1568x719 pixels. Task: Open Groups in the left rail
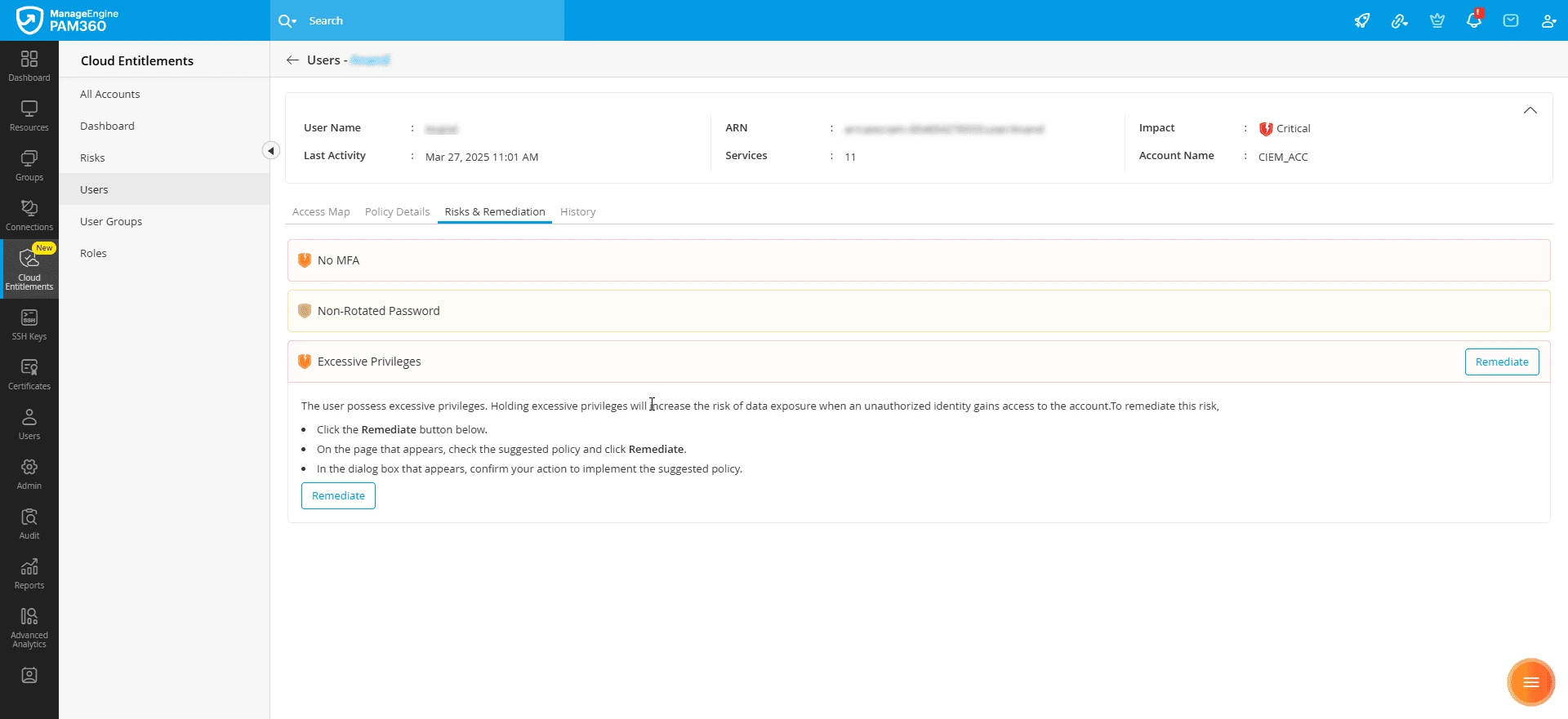pos(29,166)
